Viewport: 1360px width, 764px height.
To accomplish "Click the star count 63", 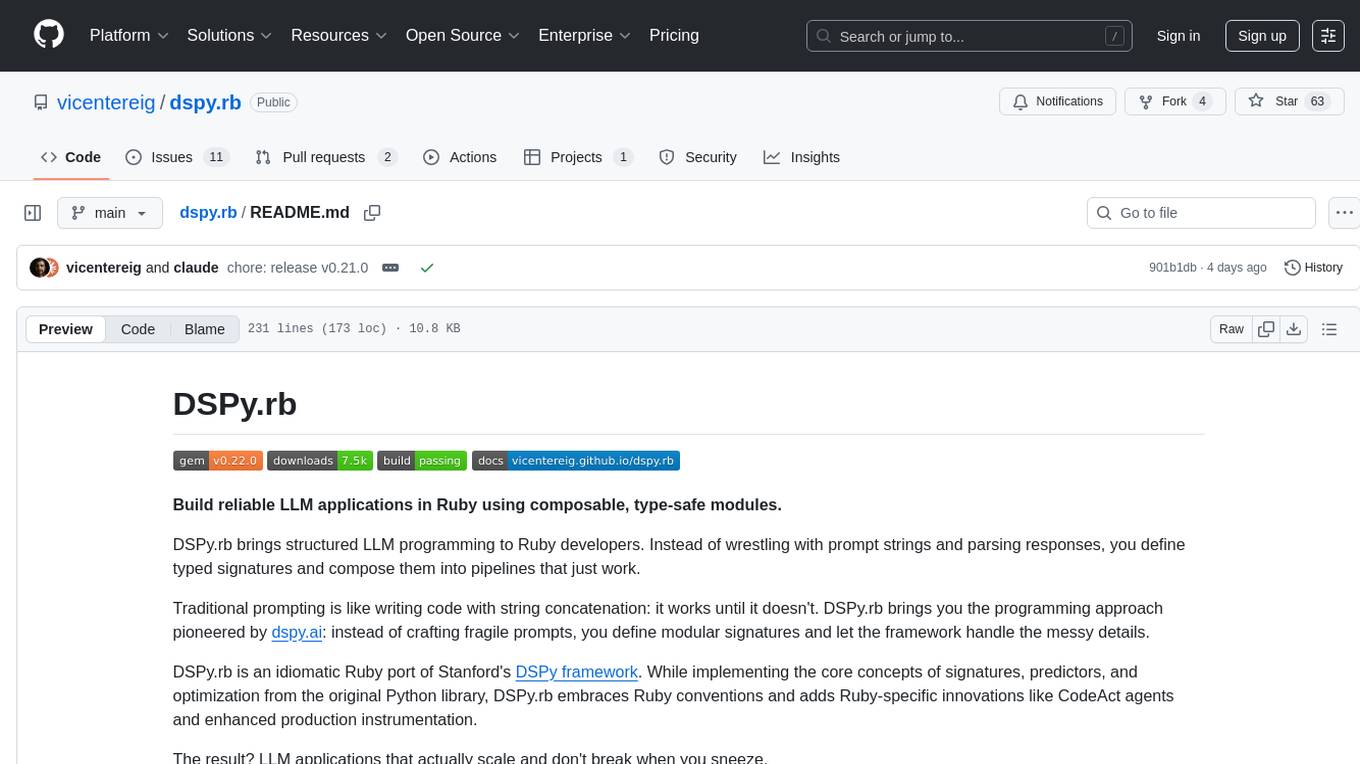I will click(x=1317, y=101).
